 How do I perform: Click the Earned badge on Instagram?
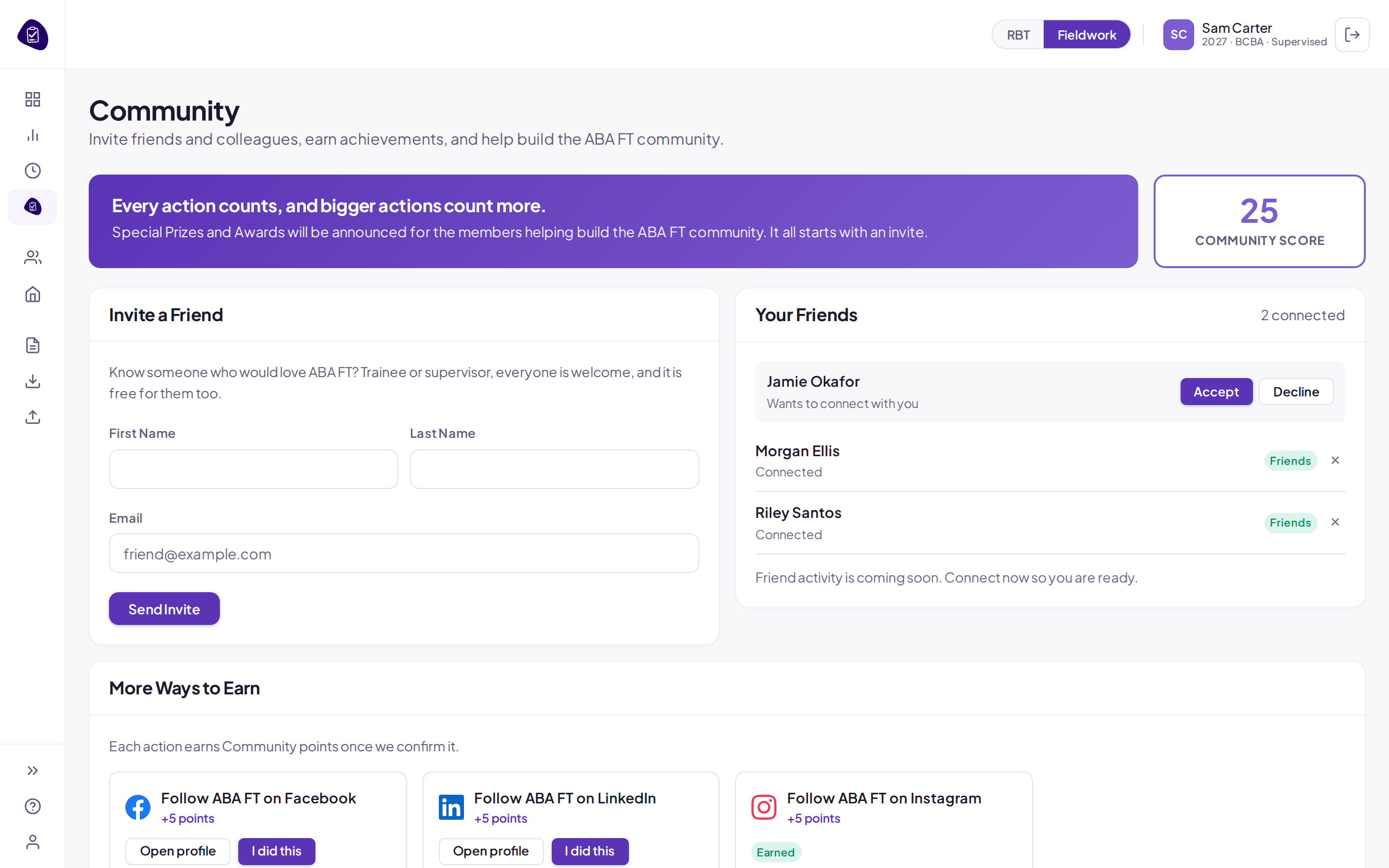pyautogui.click(x=776, y=852)
